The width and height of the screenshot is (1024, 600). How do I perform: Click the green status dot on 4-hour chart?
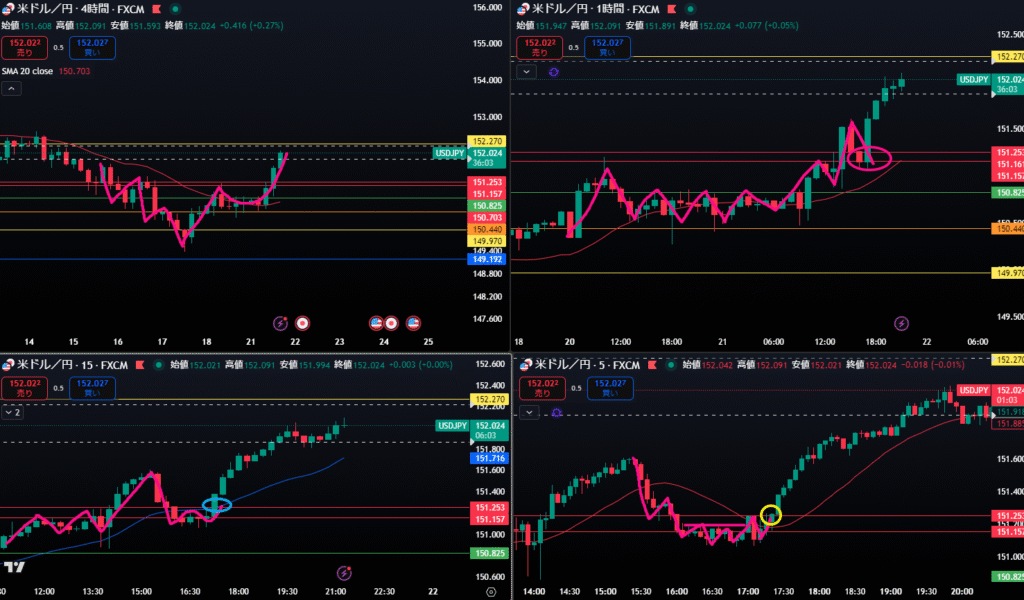coord(175,9)
